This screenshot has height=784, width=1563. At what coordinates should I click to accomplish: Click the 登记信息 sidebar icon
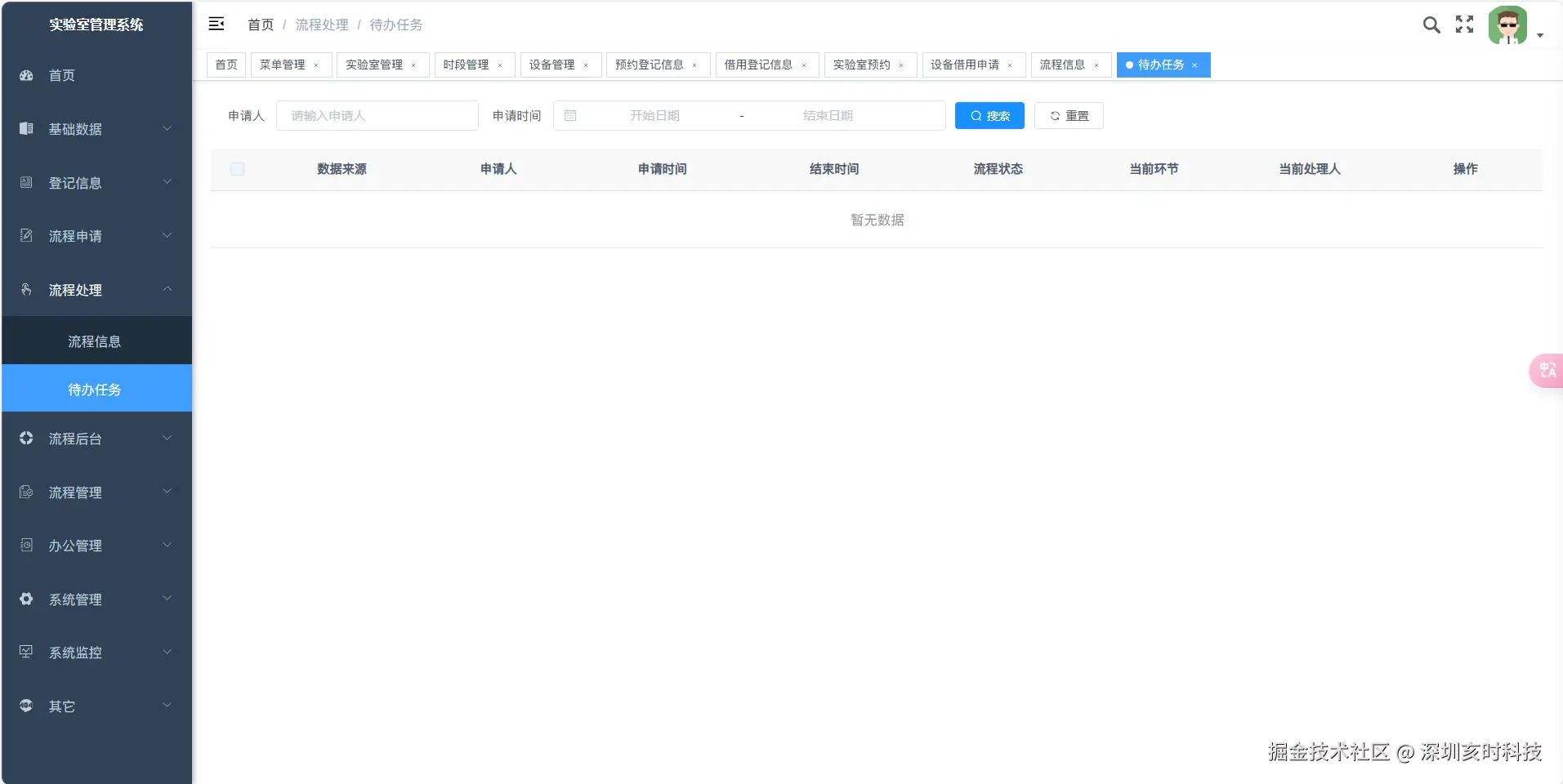click(x=26, y=182)
